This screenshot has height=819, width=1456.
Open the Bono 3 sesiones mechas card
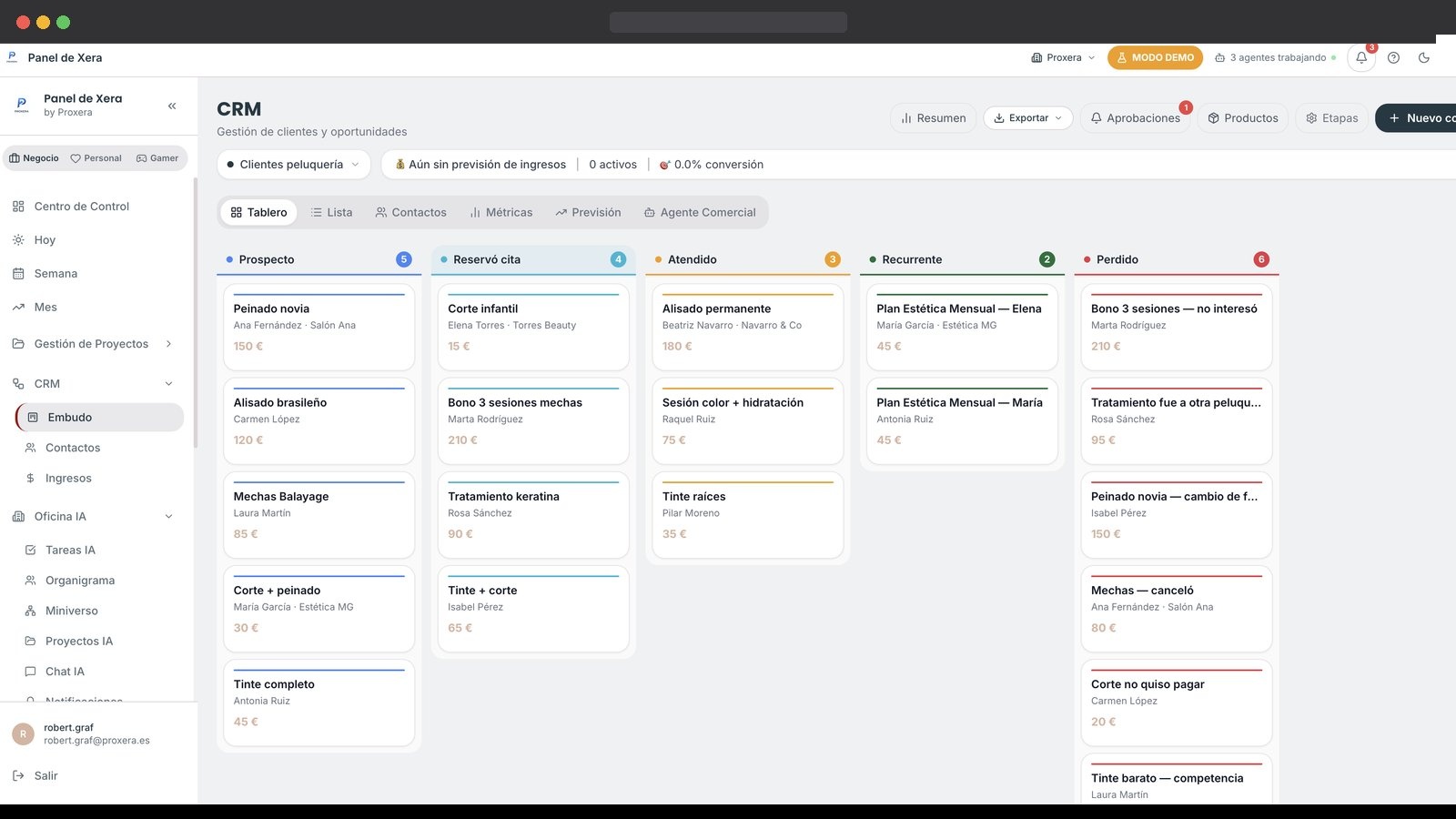(x=533, y=421)
